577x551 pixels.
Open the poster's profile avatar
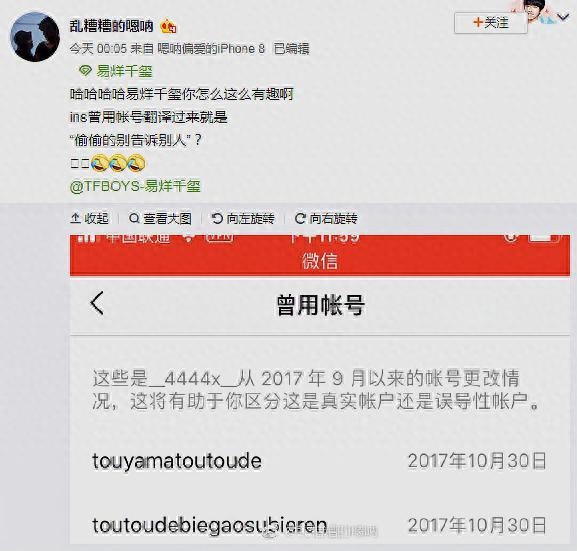(35, 37)
